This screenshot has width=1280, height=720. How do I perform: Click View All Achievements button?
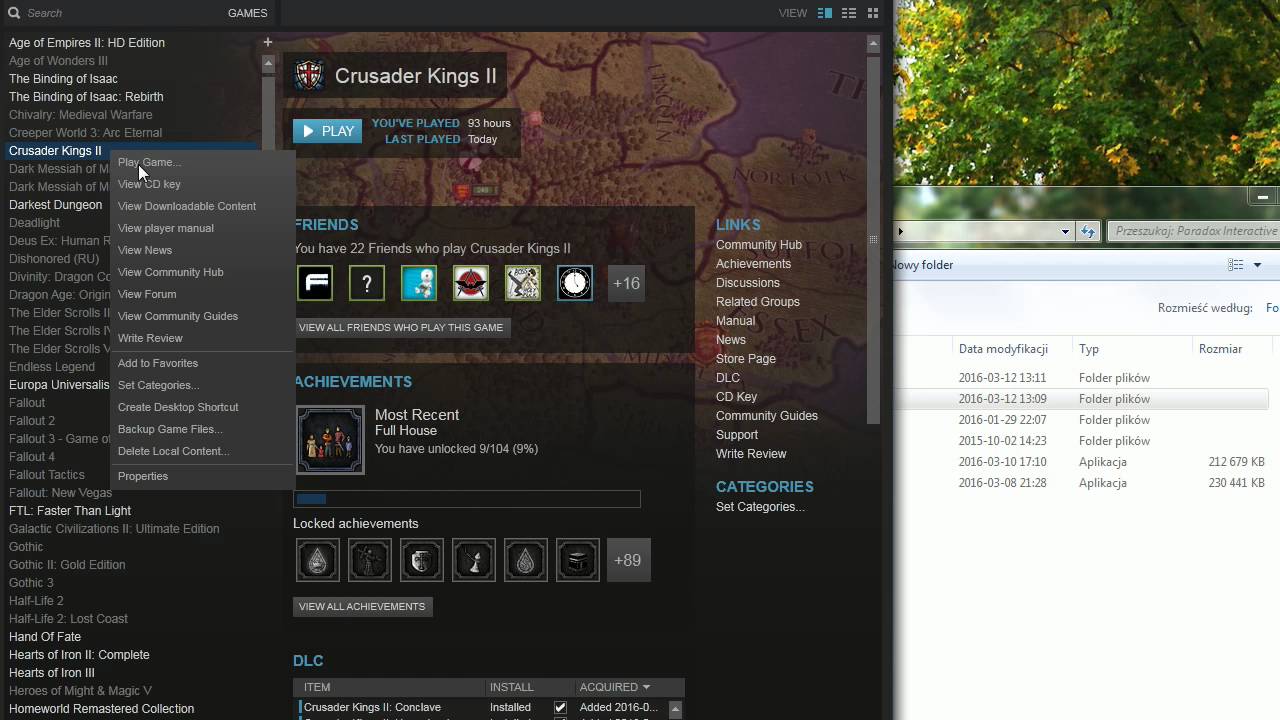(362, 606)
